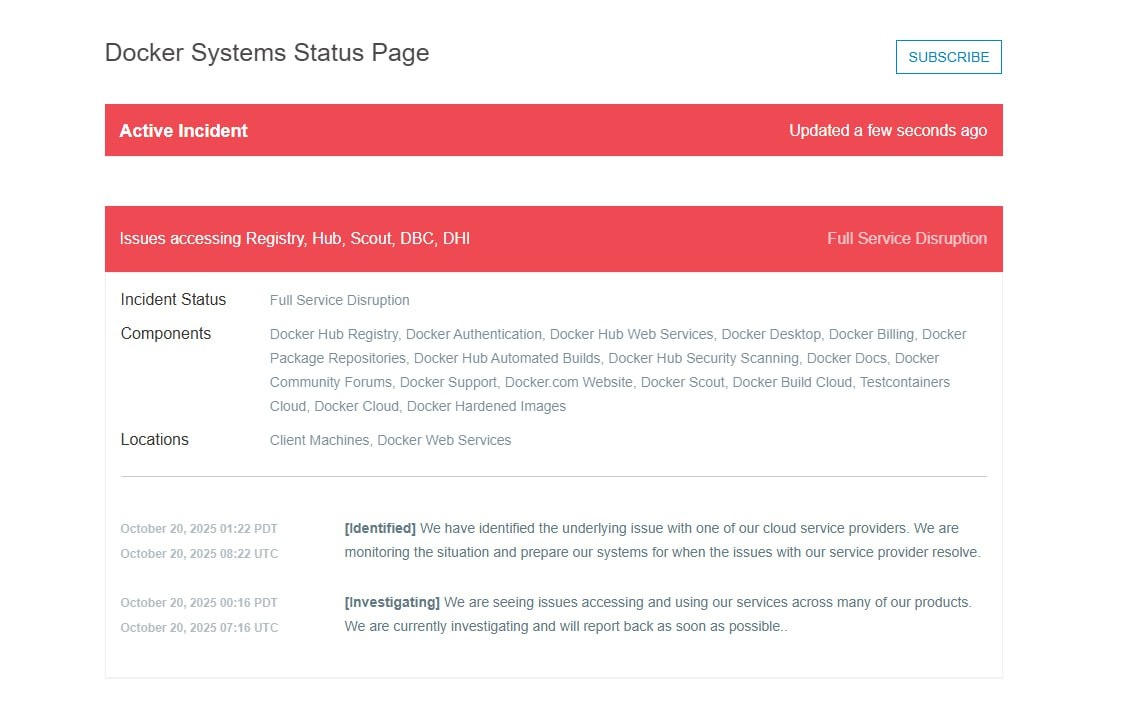
Task: Click the red 'Full Service Disruption' header label
Action: [x=906, y=238]
